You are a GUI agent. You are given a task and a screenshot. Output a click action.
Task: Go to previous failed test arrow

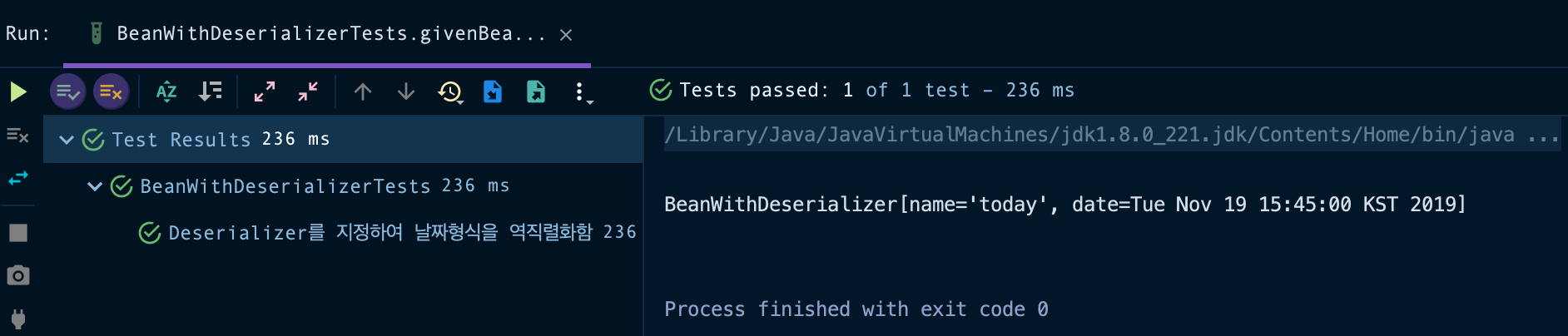[363, 91]
